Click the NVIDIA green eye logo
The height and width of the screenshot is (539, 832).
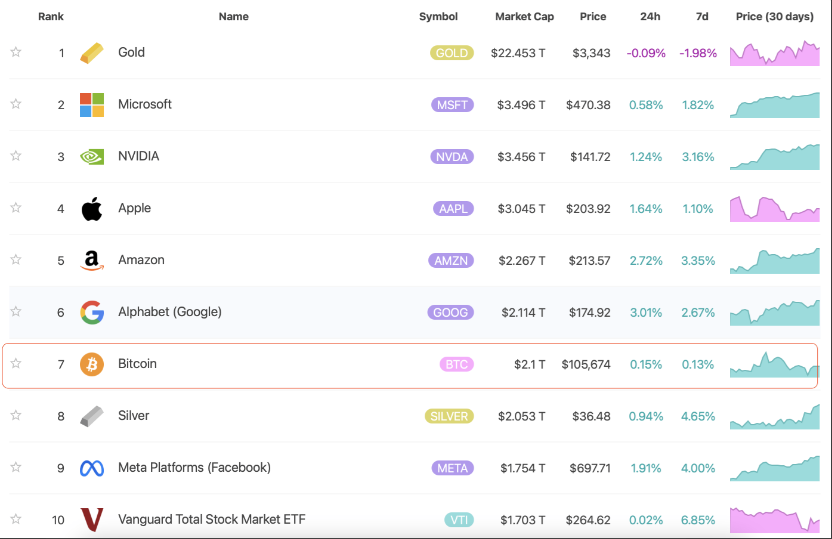[x=92, y=157]
